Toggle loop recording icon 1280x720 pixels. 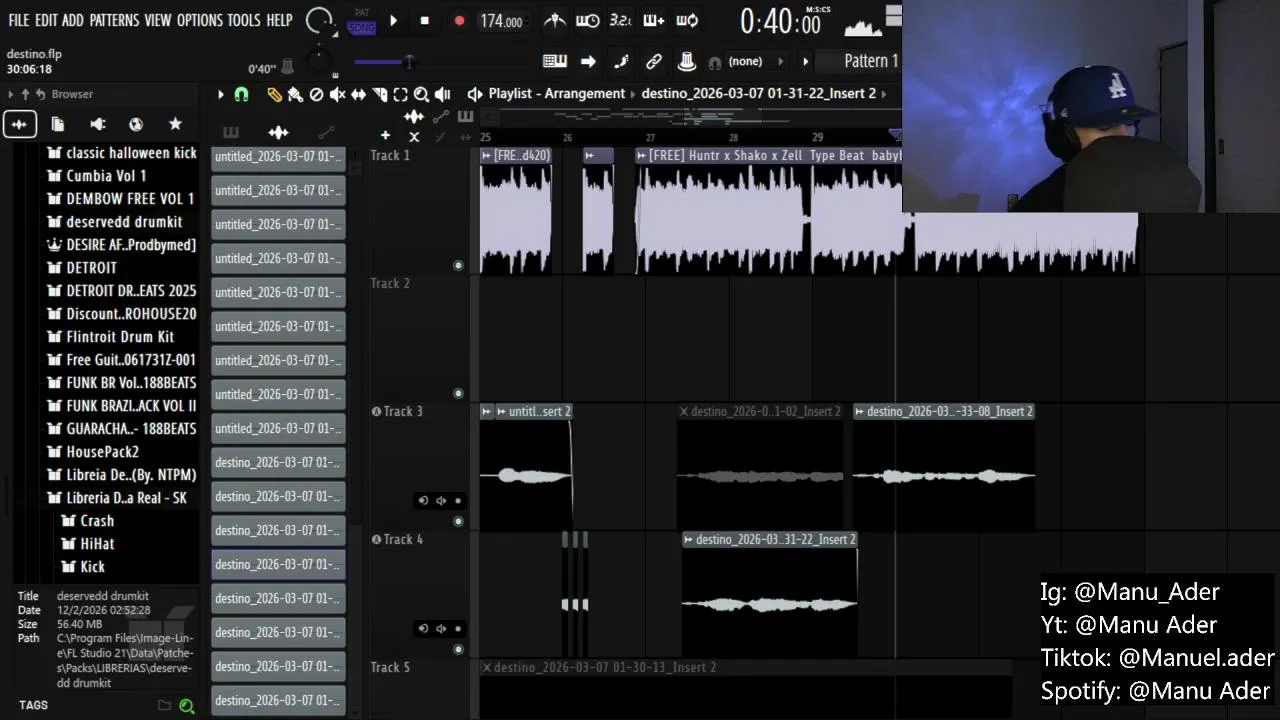click(687, 20)
